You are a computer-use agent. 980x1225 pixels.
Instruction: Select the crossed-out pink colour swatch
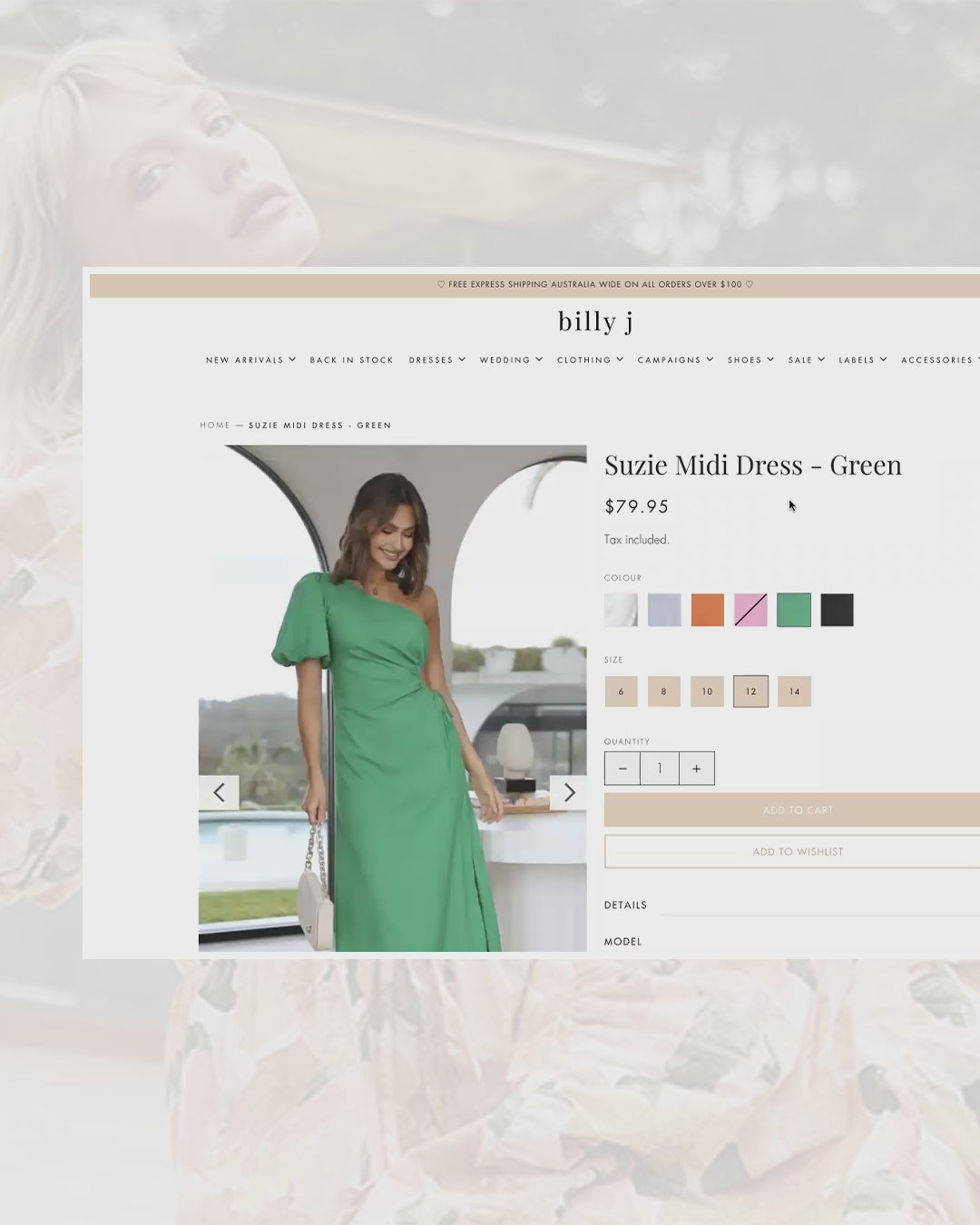[x=750, y=610]
